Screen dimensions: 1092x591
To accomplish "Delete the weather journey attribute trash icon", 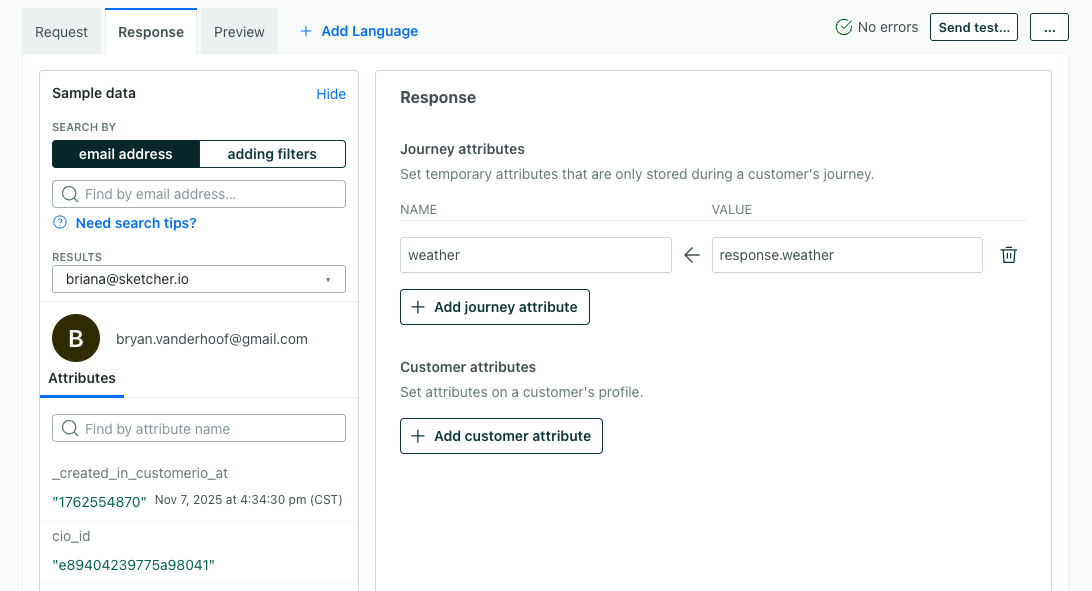I will pyautogui.click(x=1009, y=255).
